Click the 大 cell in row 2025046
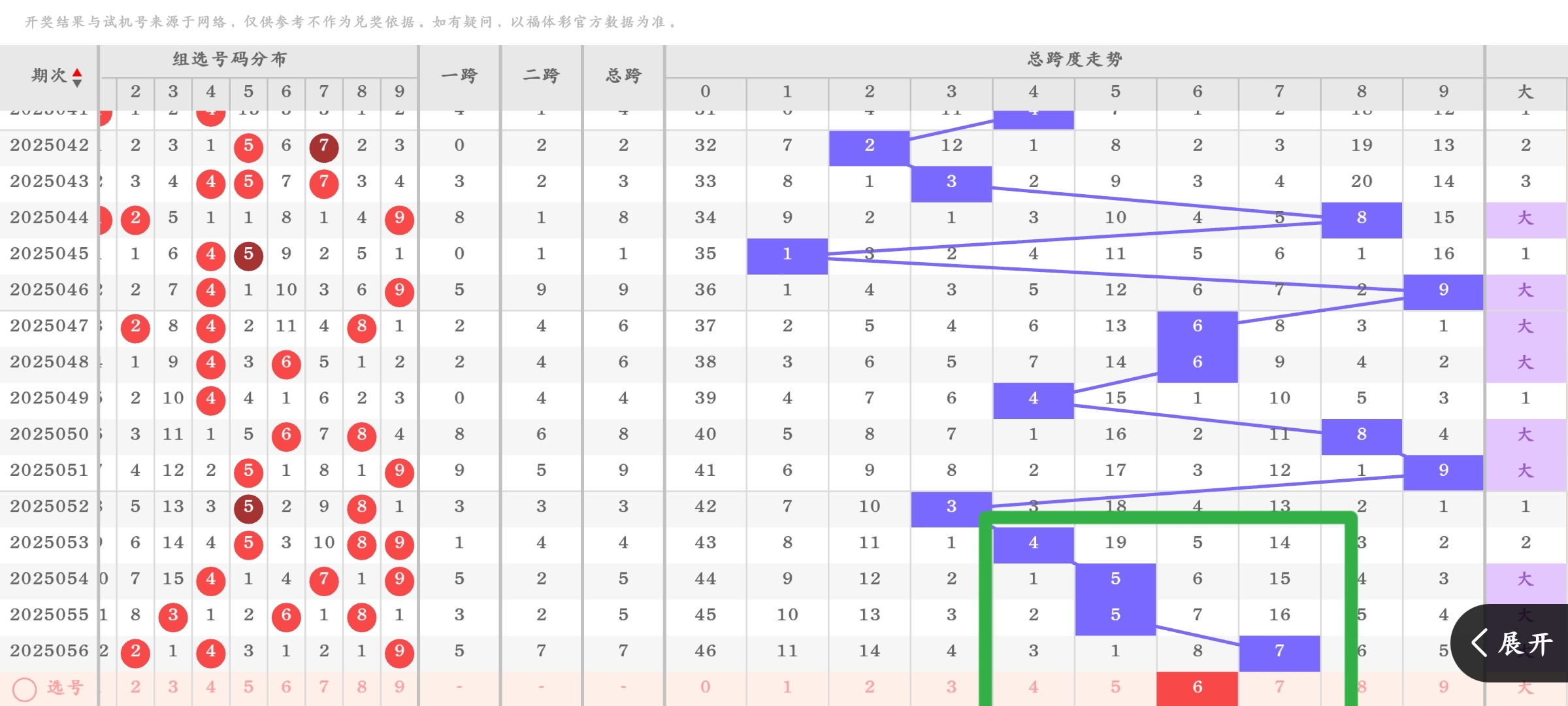 pos(1526,290)
